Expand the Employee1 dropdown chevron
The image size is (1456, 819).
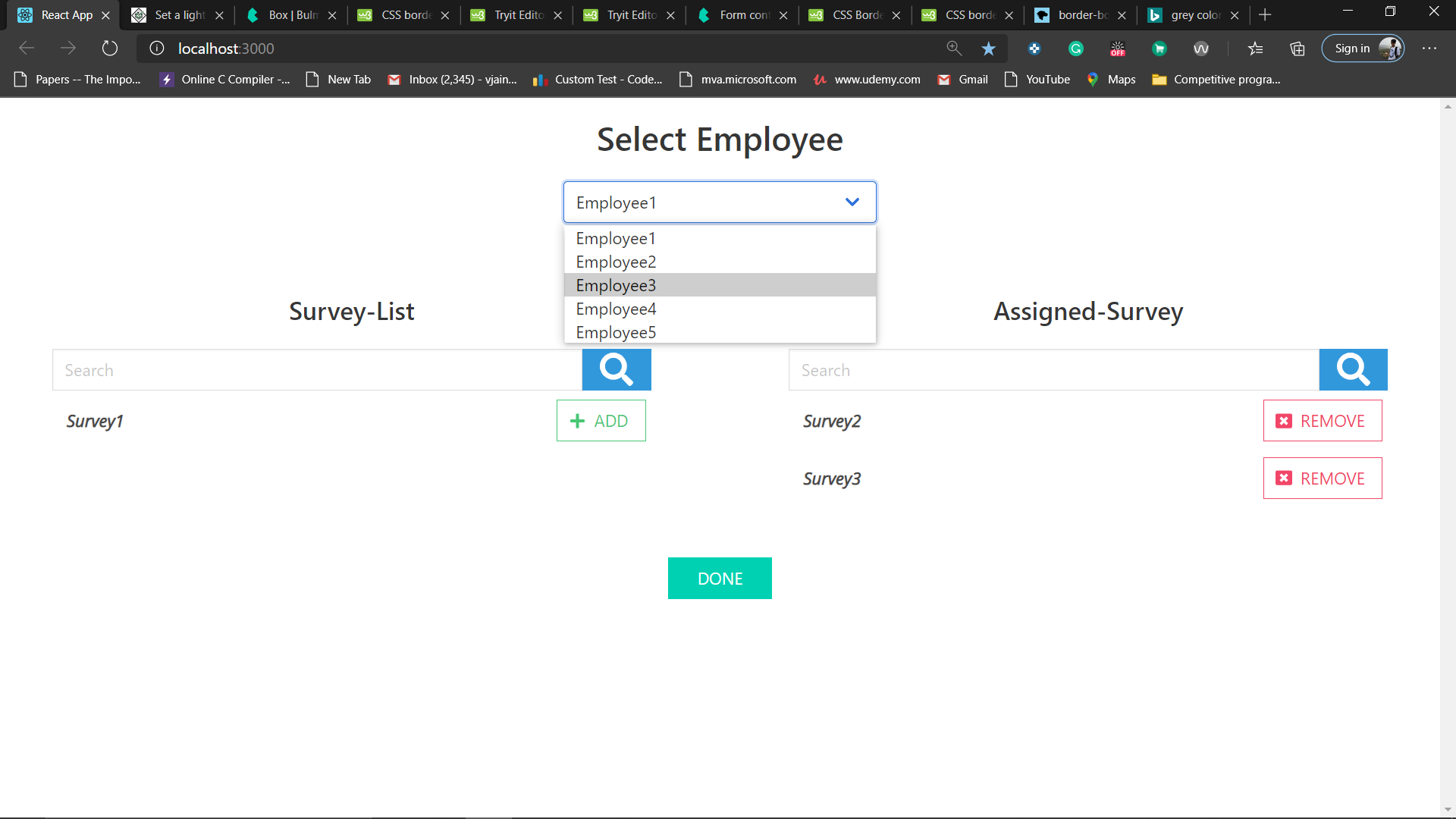pyautogui.click(x=852, y=202)
